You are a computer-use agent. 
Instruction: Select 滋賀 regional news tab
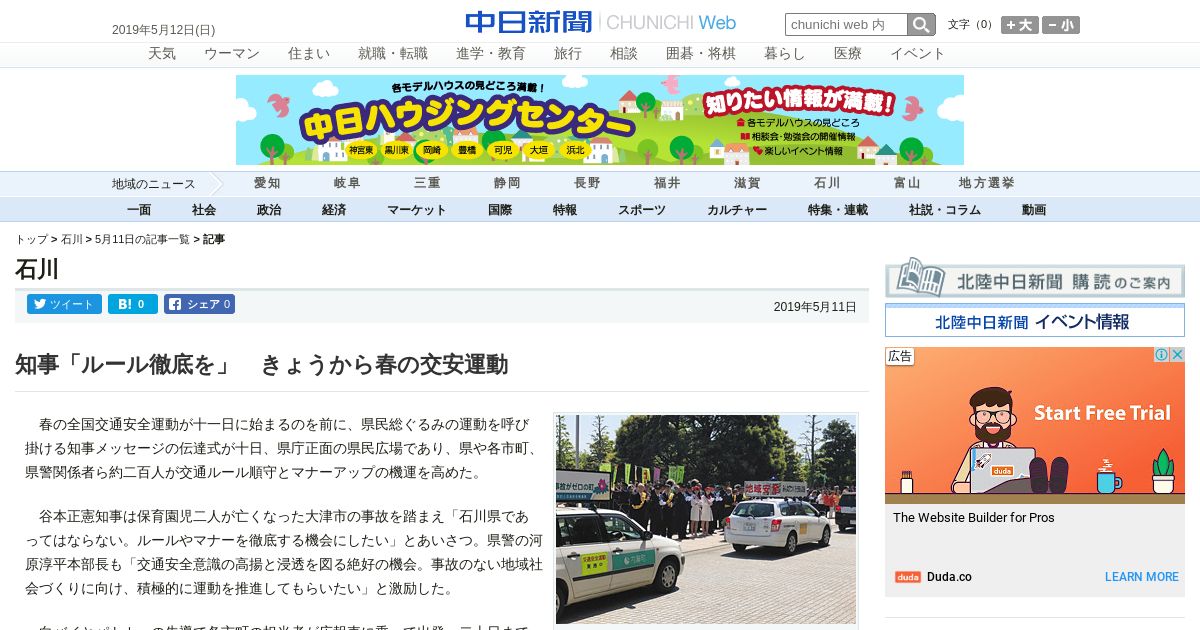[x=747, y=184]
